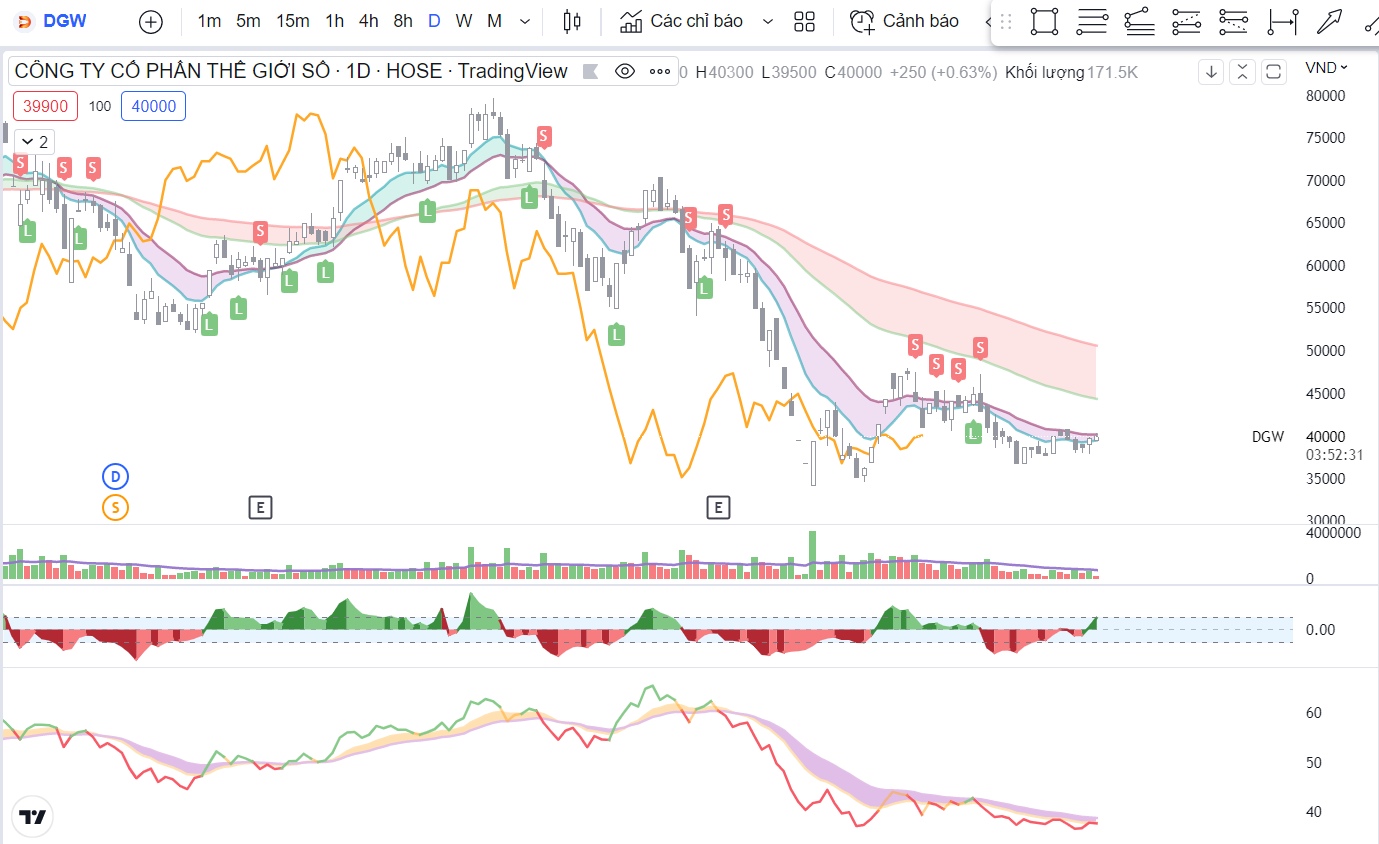The width and height of the screenshot is (1379, 844).
Task: Choose the 8h timeframe
Action: pos(403,21)
